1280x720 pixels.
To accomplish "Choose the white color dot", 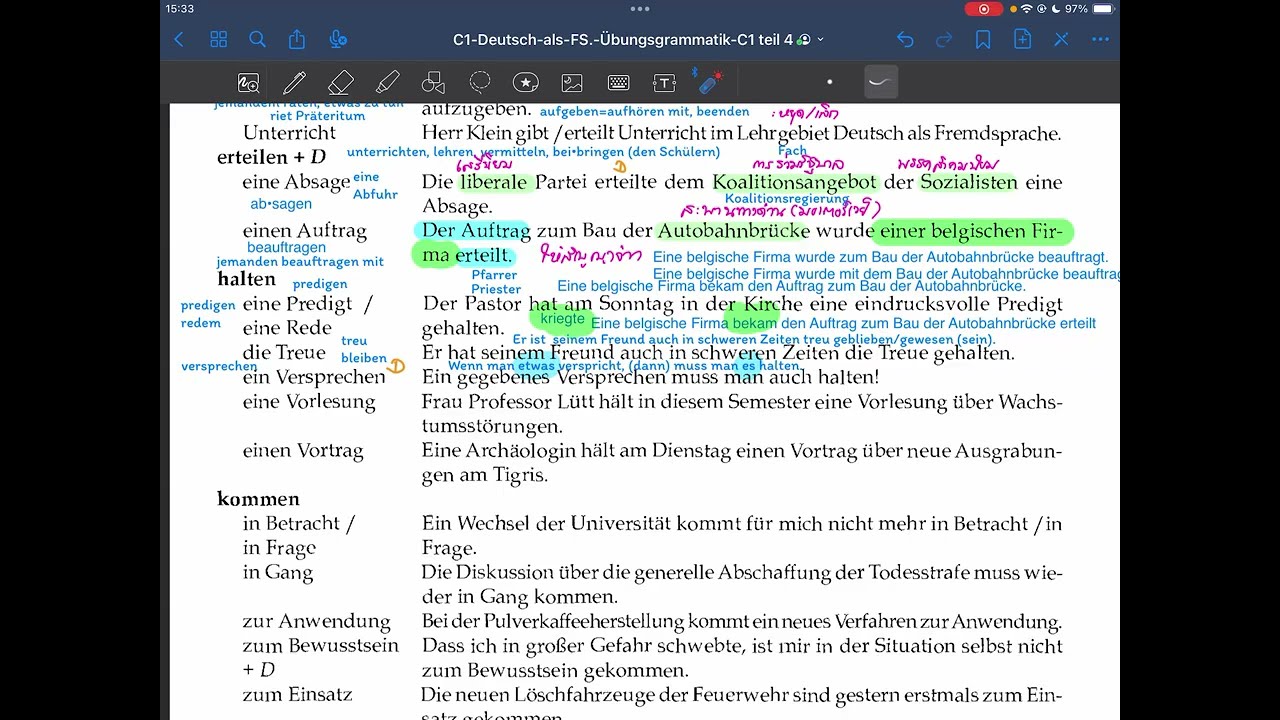I will [x=829, y=82].
